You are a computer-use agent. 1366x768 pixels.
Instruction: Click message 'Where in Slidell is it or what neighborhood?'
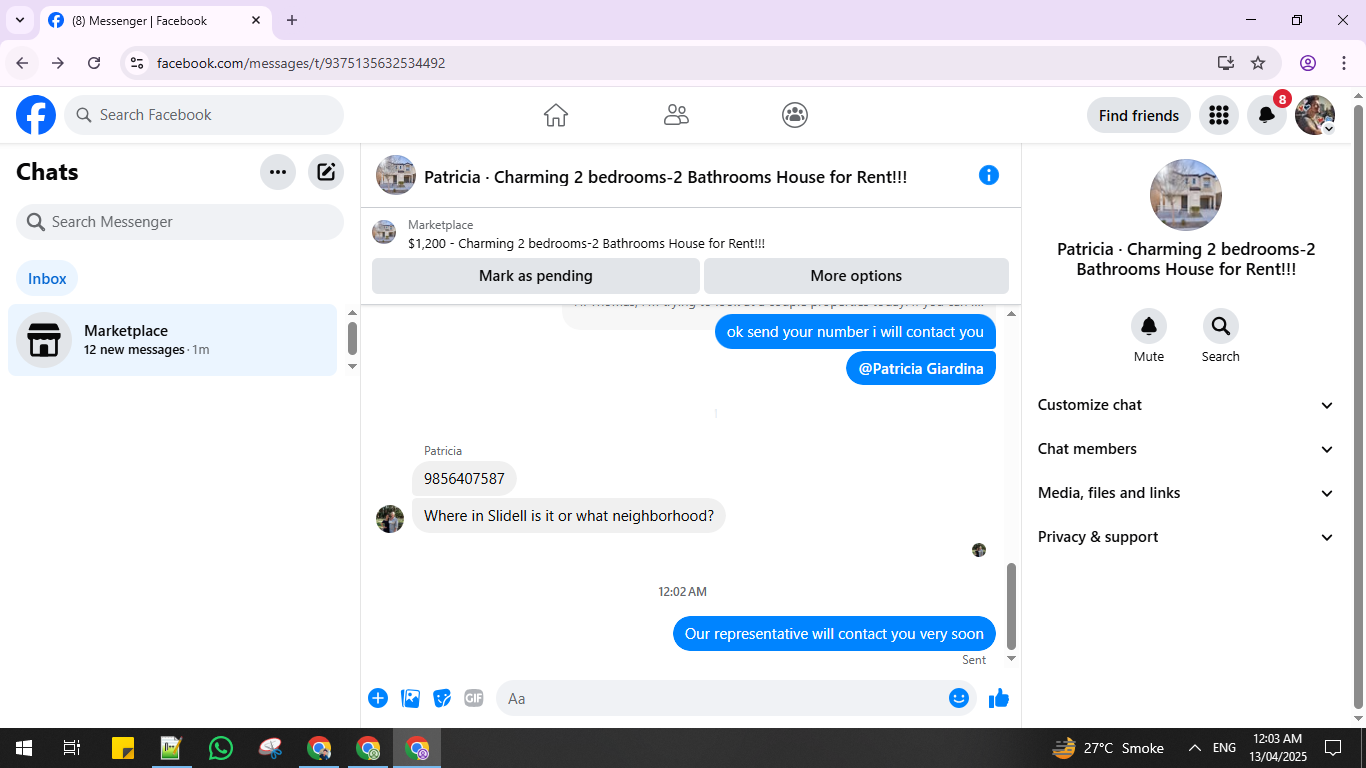(569, 516)
